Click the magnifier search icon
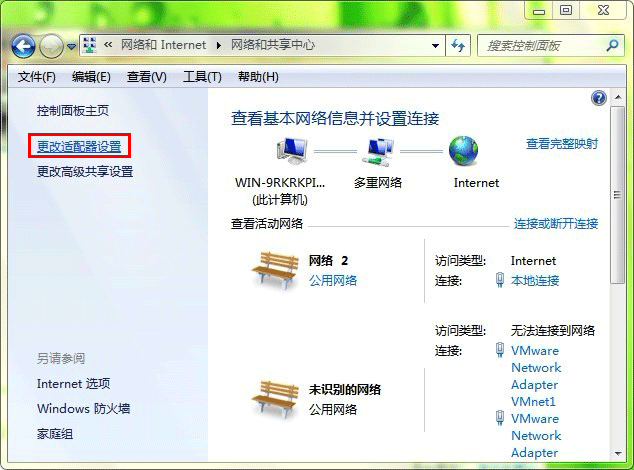The image size is (634, 470). pos(613,45)
